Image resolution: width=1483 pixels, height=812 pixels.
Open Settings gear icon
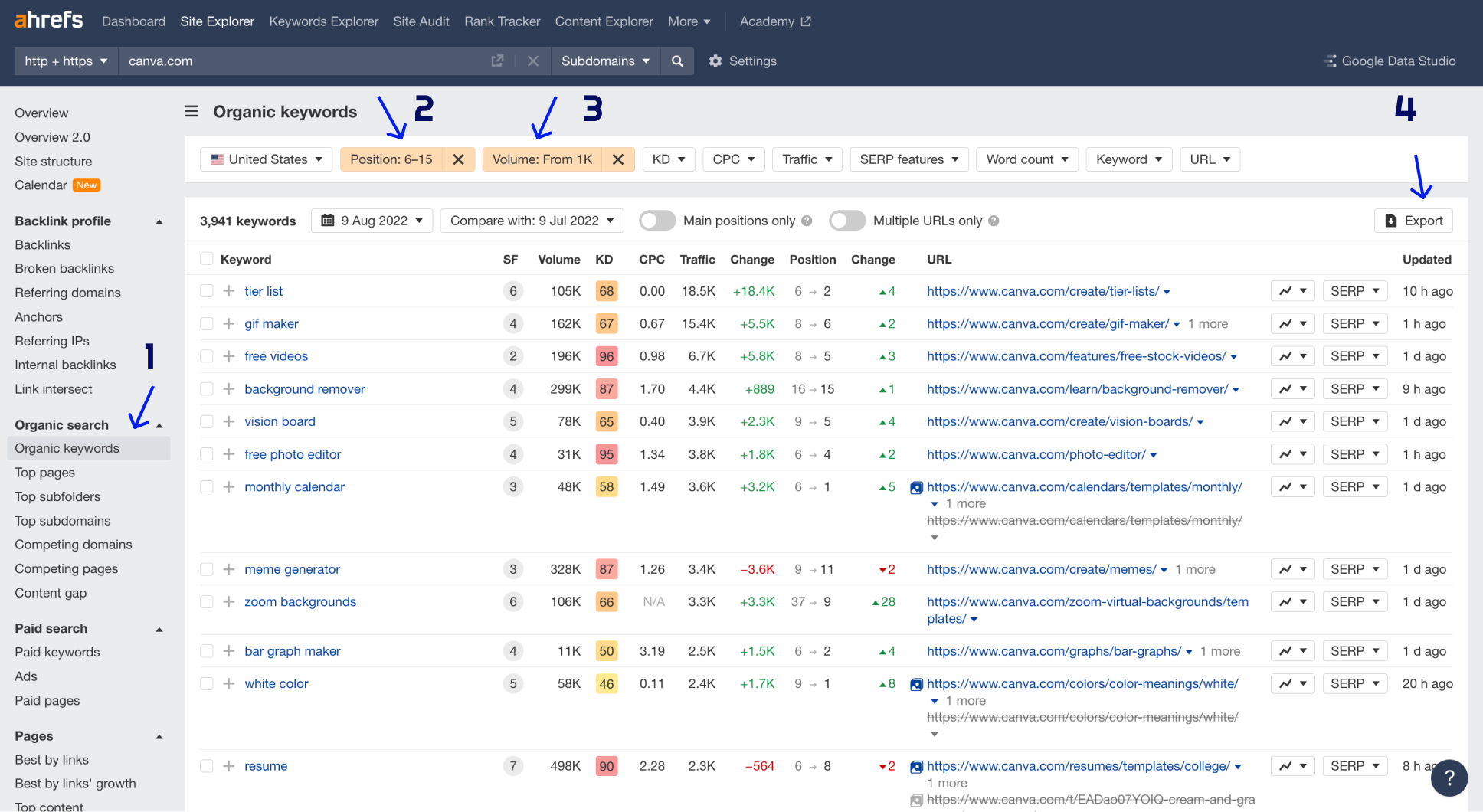point(715,61)
